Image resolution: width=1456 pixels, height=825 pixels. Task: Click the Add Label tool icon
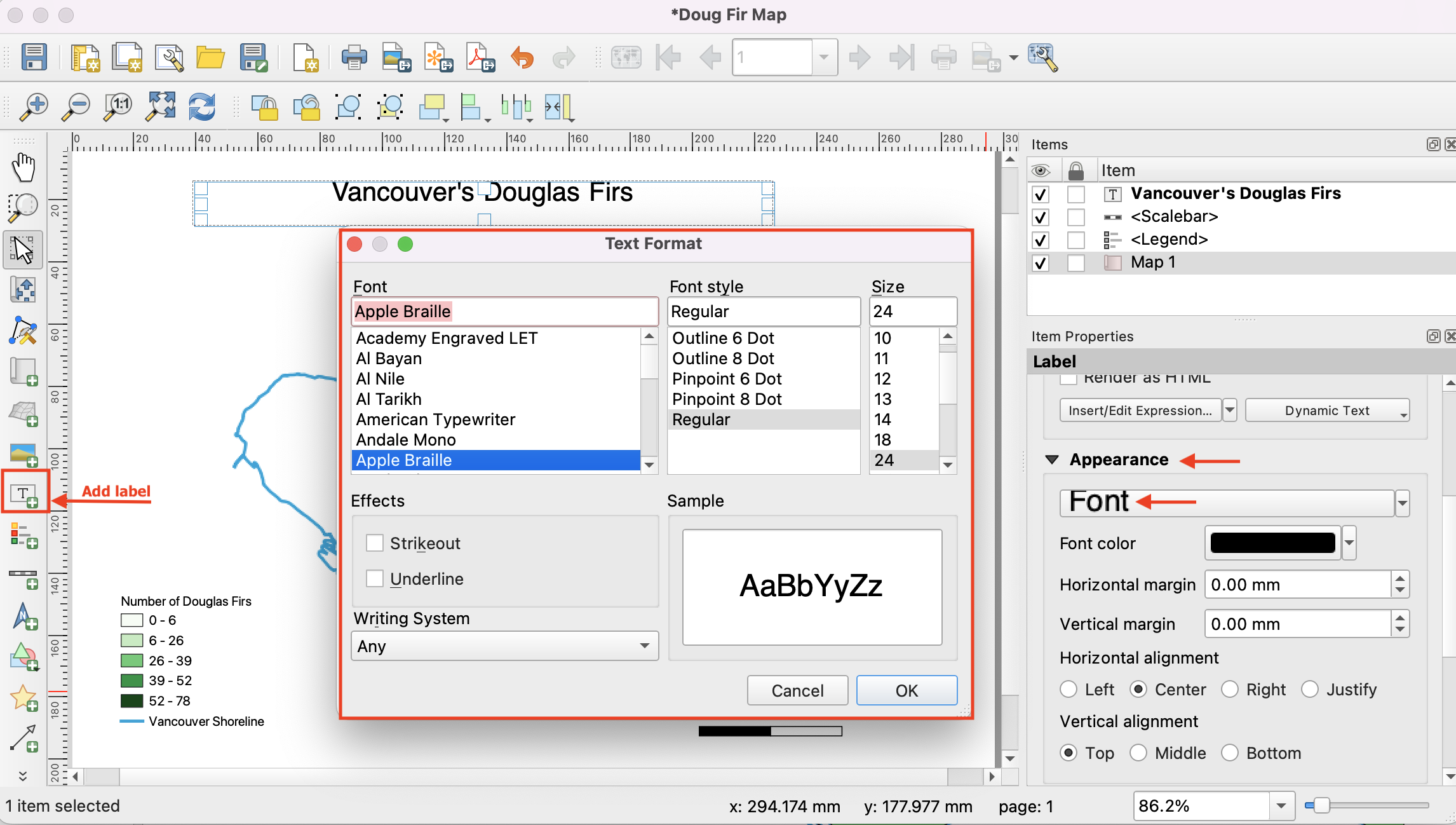coord(25,494)
